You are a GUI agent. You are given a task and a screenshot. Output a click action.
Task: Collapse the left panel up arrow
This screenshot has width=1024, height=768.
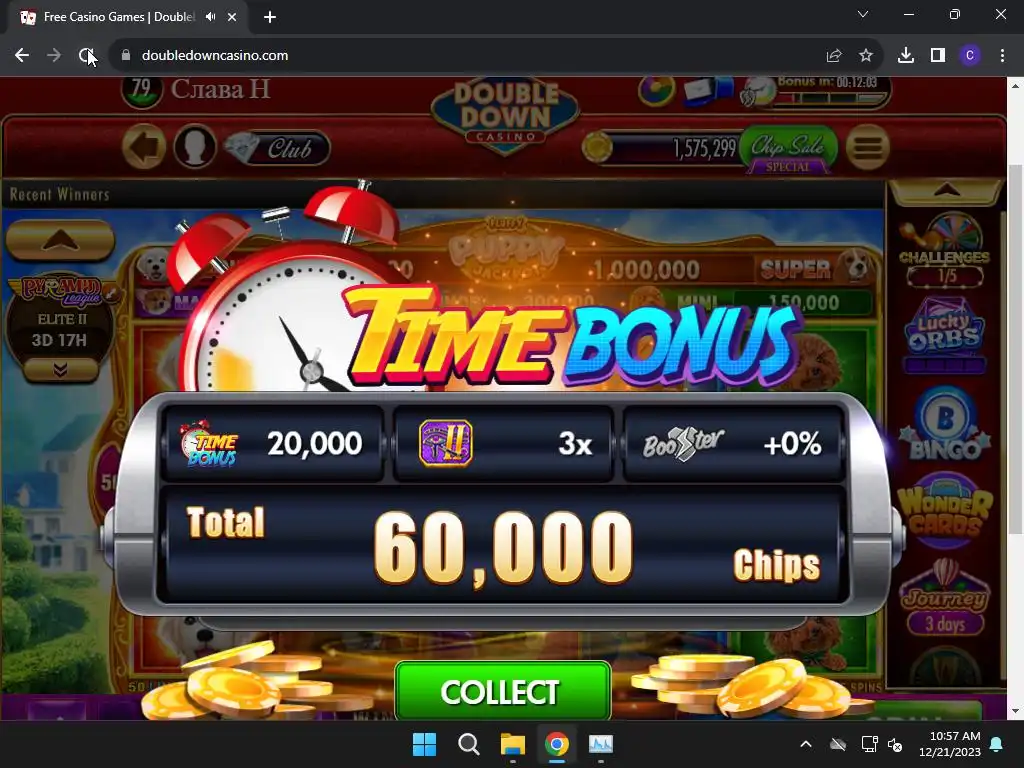point(60,240)
